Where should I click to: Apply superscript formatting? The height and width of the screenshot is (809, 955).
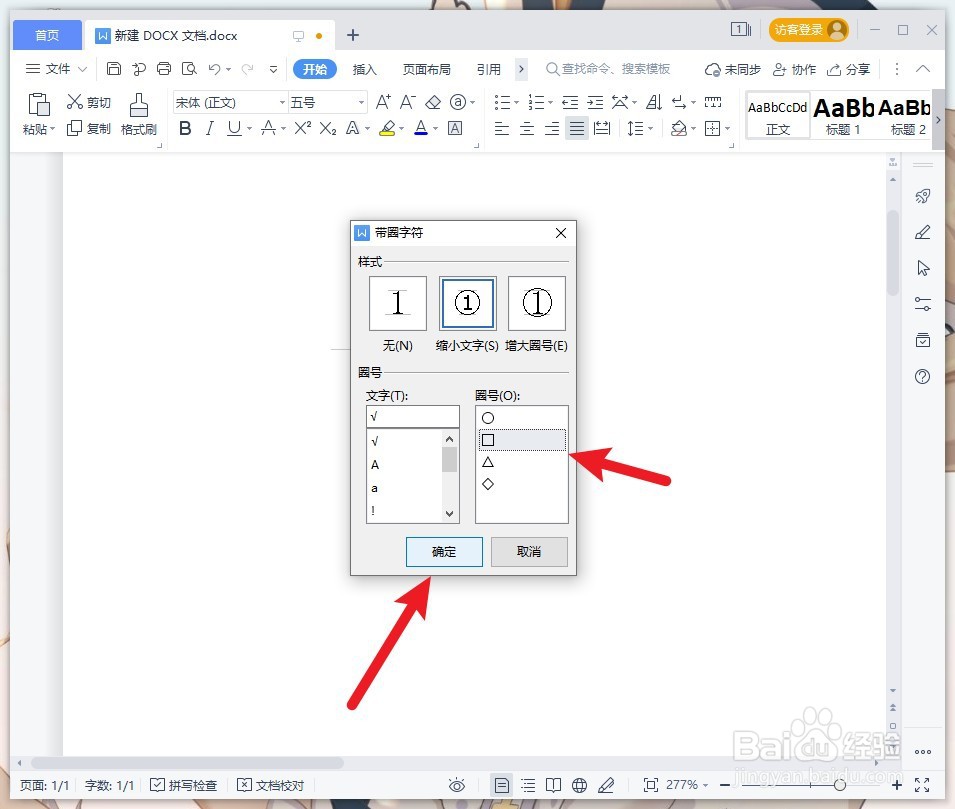(x=303, y=128)
